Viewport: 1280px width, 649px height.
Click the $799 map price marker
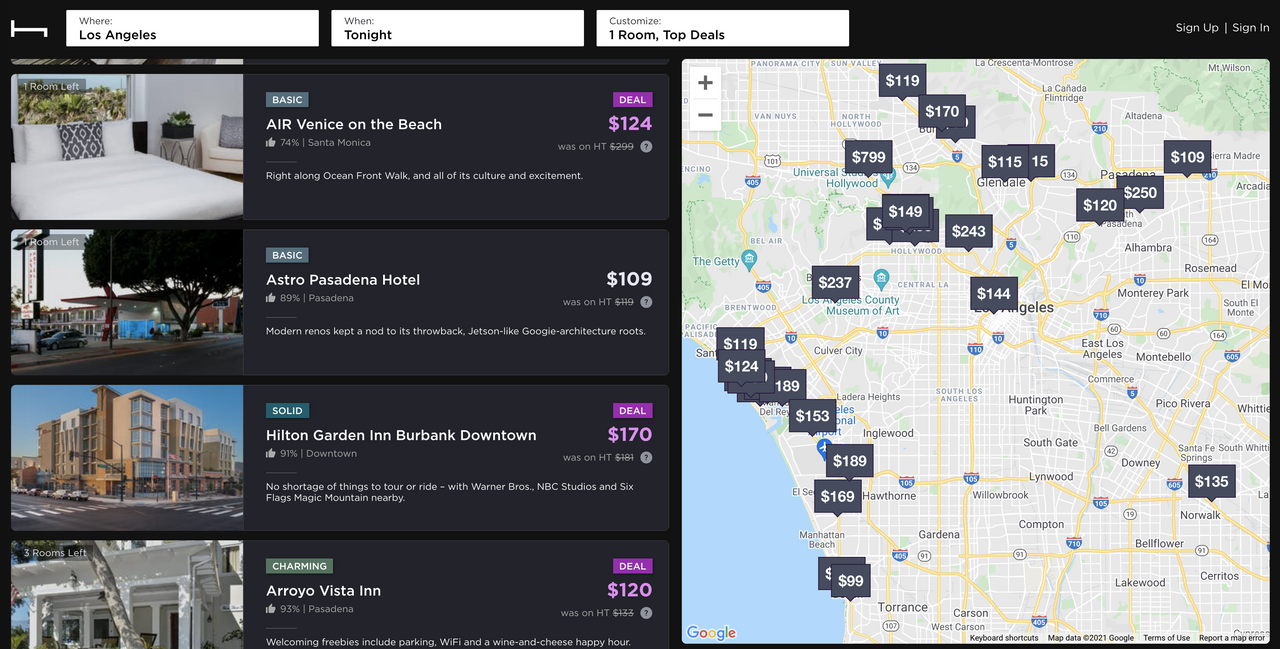[868, 157]
